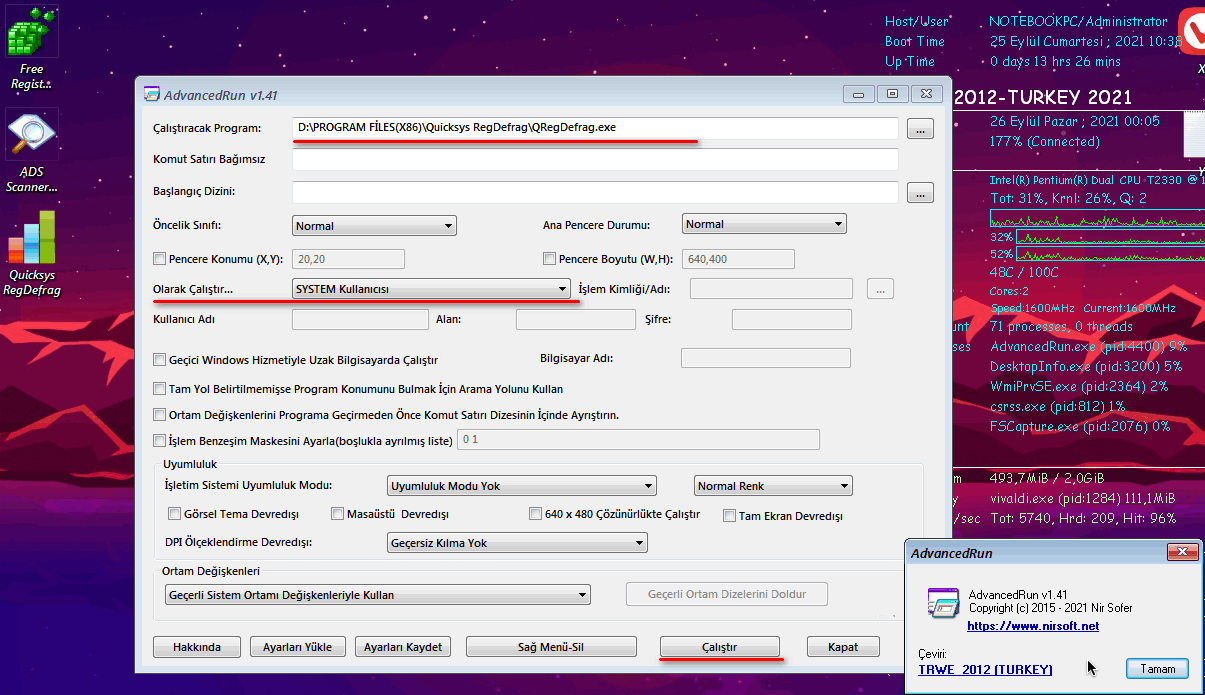Viewport: 1205px width, 695px height.
Task: Click "NOTEBOOKPC/Administrator" host text
Action: point(1078,21)
